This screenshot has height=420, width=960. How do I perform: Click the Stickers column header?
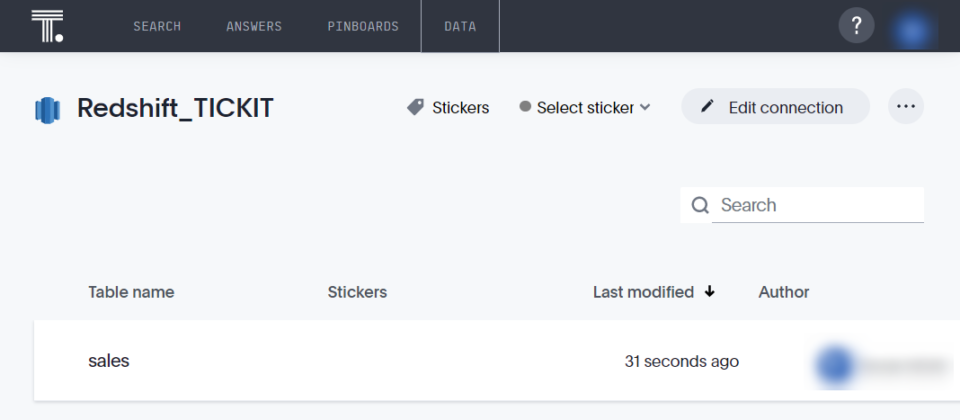click(x=357, y=292)
